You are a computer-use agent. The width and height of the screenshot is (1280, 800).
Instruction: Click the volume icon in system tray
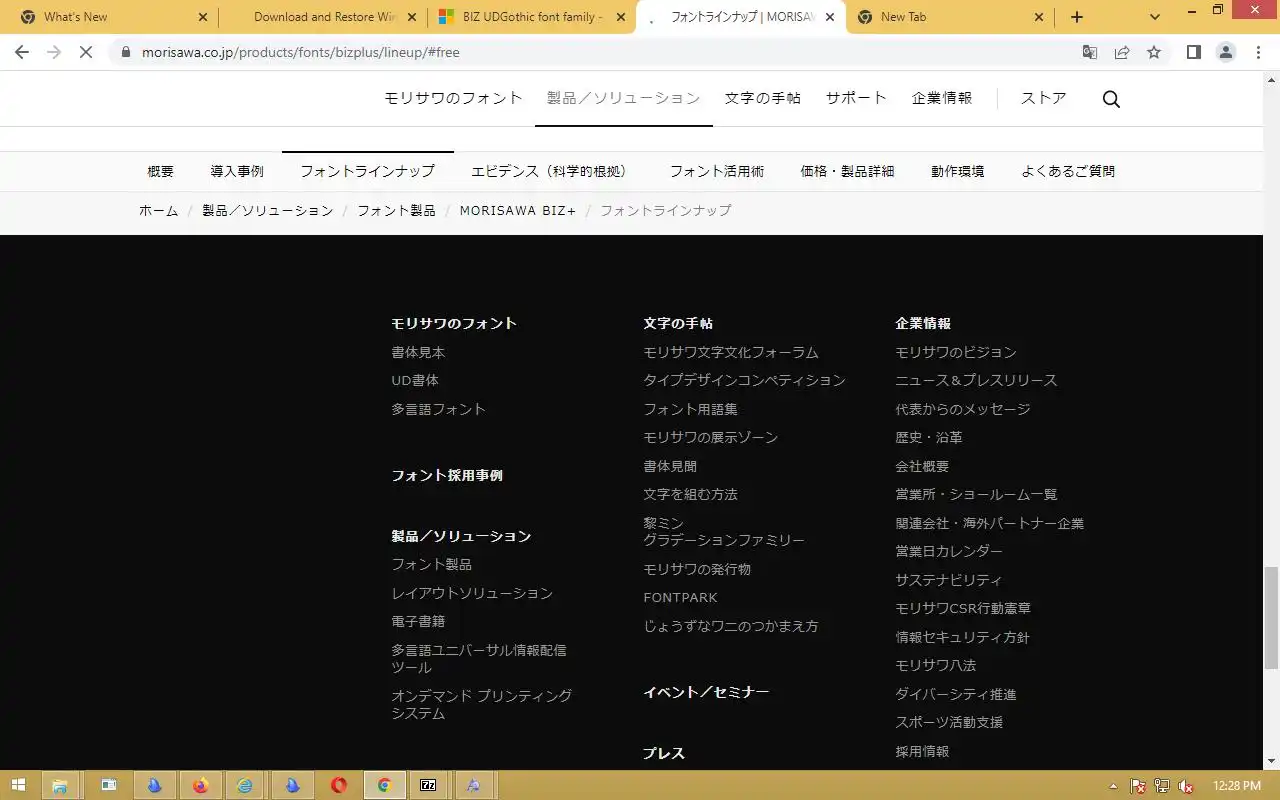click(x=1186, y=787)
